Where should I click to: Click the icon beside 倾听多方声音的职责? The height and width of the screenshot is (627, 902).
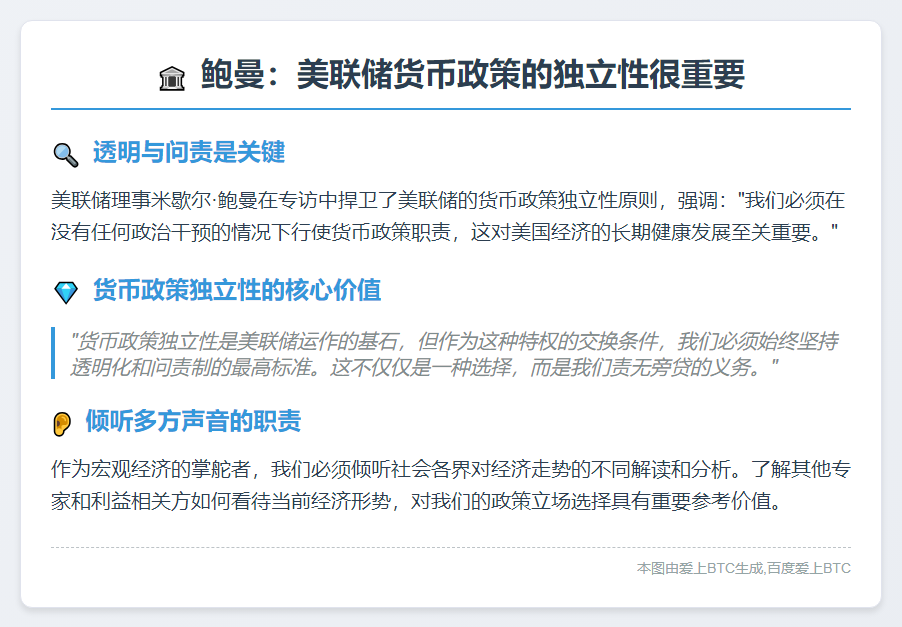62,423
